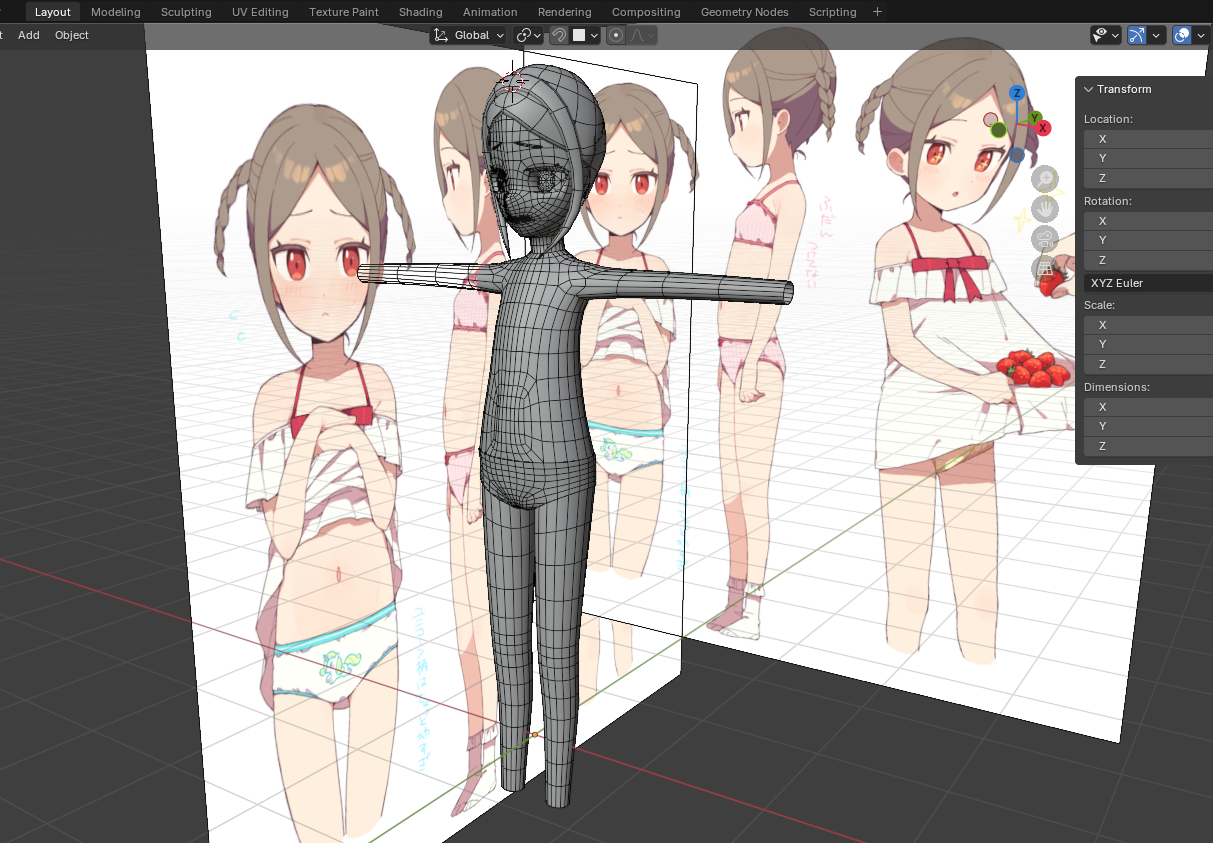Click the transform orientation axes icon
The image size is (1213, 843).
click(x=441, y=35)
